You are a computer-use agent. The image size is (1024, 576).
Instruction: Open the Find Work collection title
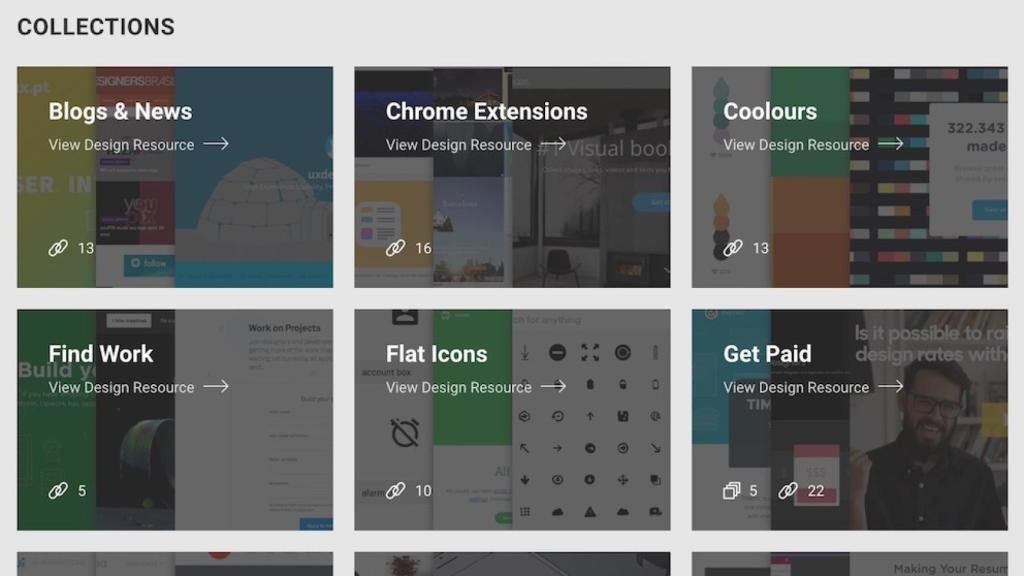pos(101,354)
